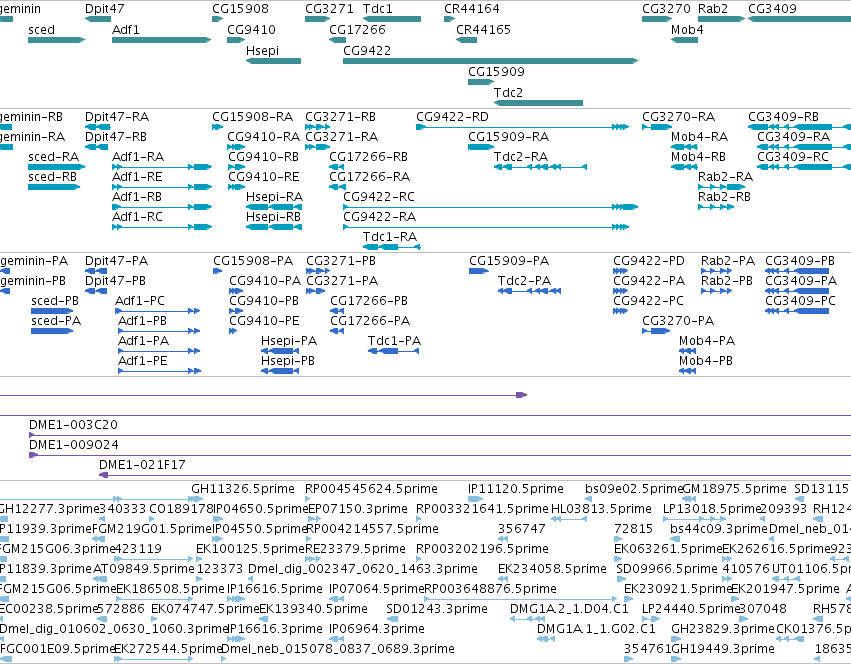Click EST AT09849.5prime

click(x=144, y=568)
